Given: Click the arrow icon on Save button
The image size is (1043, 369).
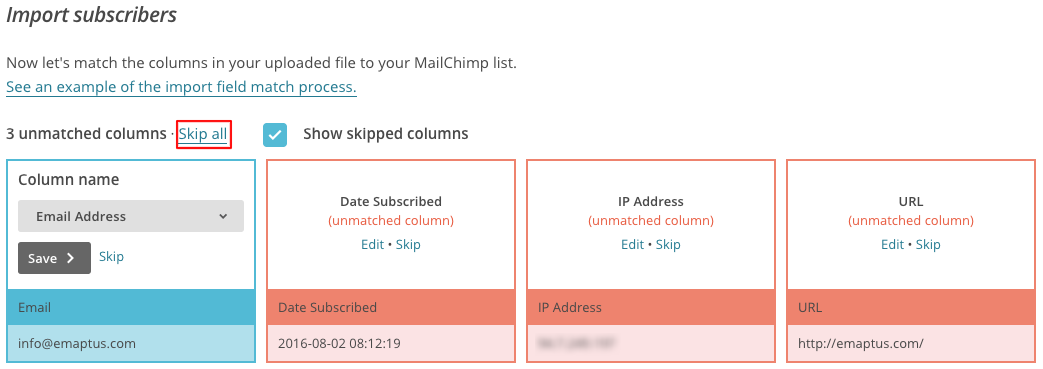Looking at the screenshot, I should tap(71, 258).
